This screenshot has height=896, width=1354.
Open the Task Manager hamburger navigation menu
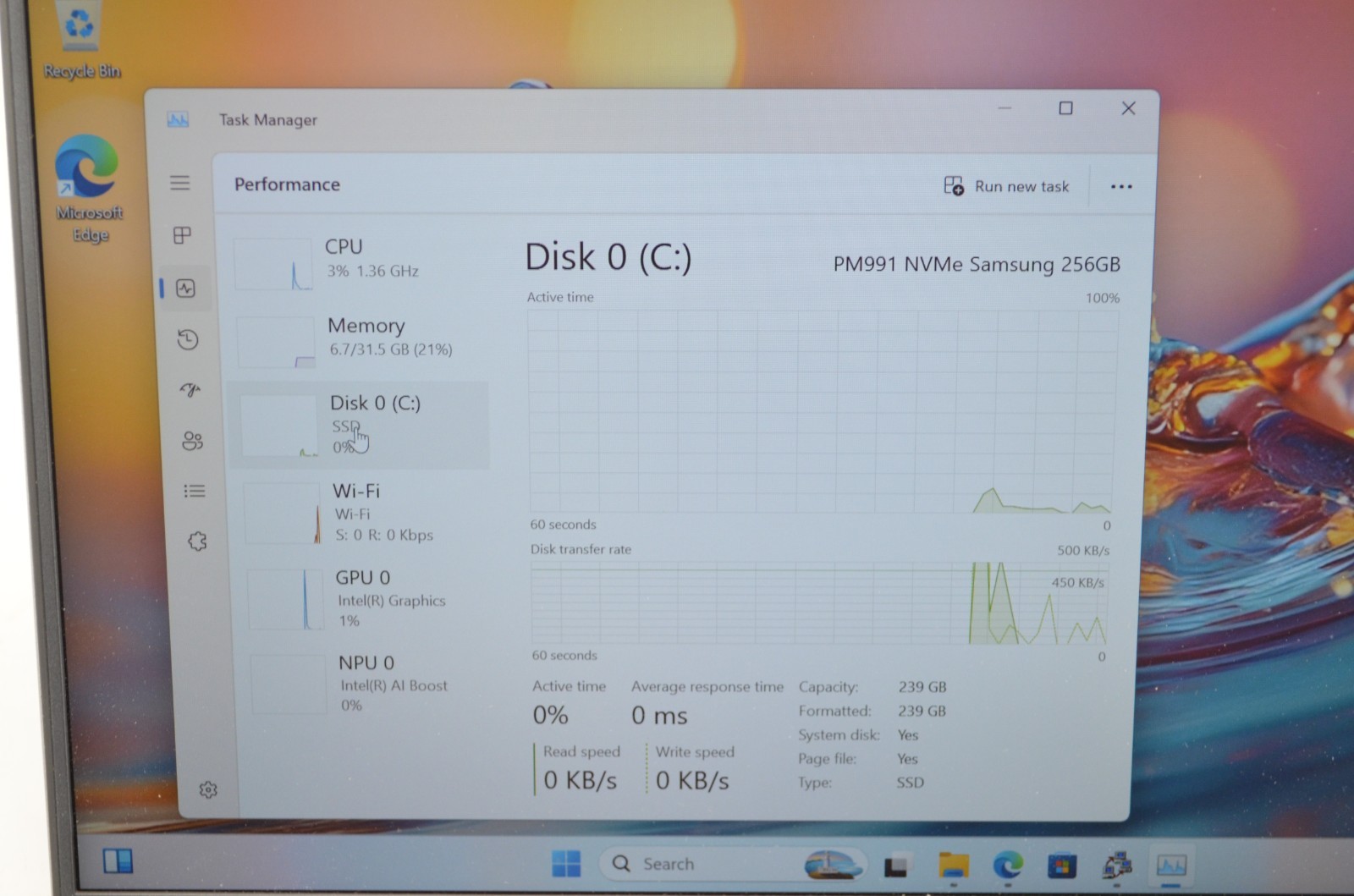click(x=179, y=183)
